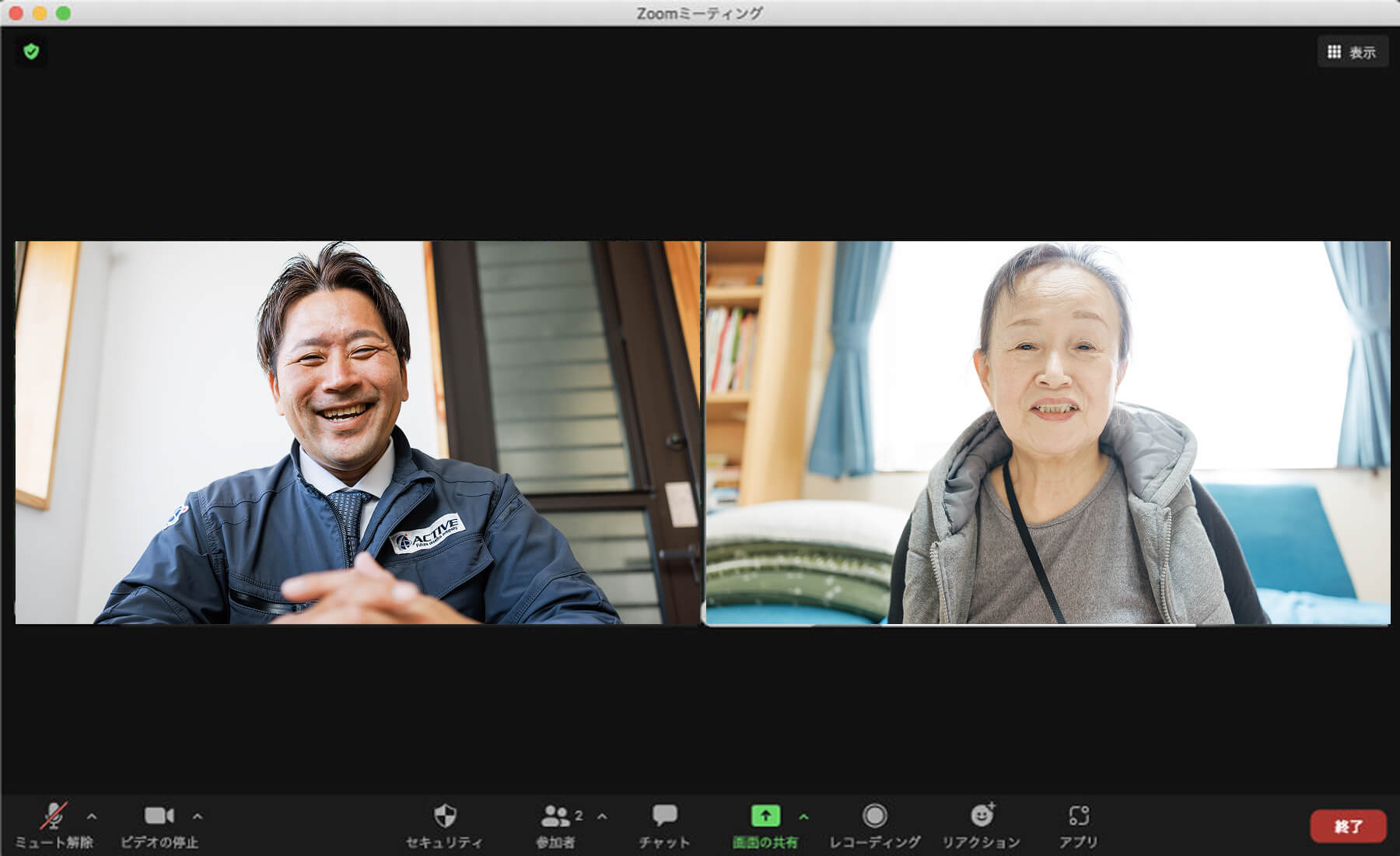Click the green fullscreen window button

[64, 13]
